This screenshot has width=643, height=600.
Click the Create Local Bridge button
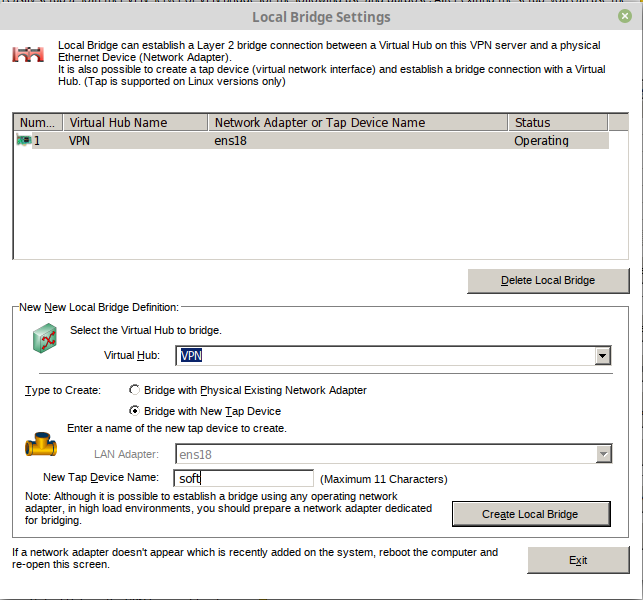click(531, 514)
